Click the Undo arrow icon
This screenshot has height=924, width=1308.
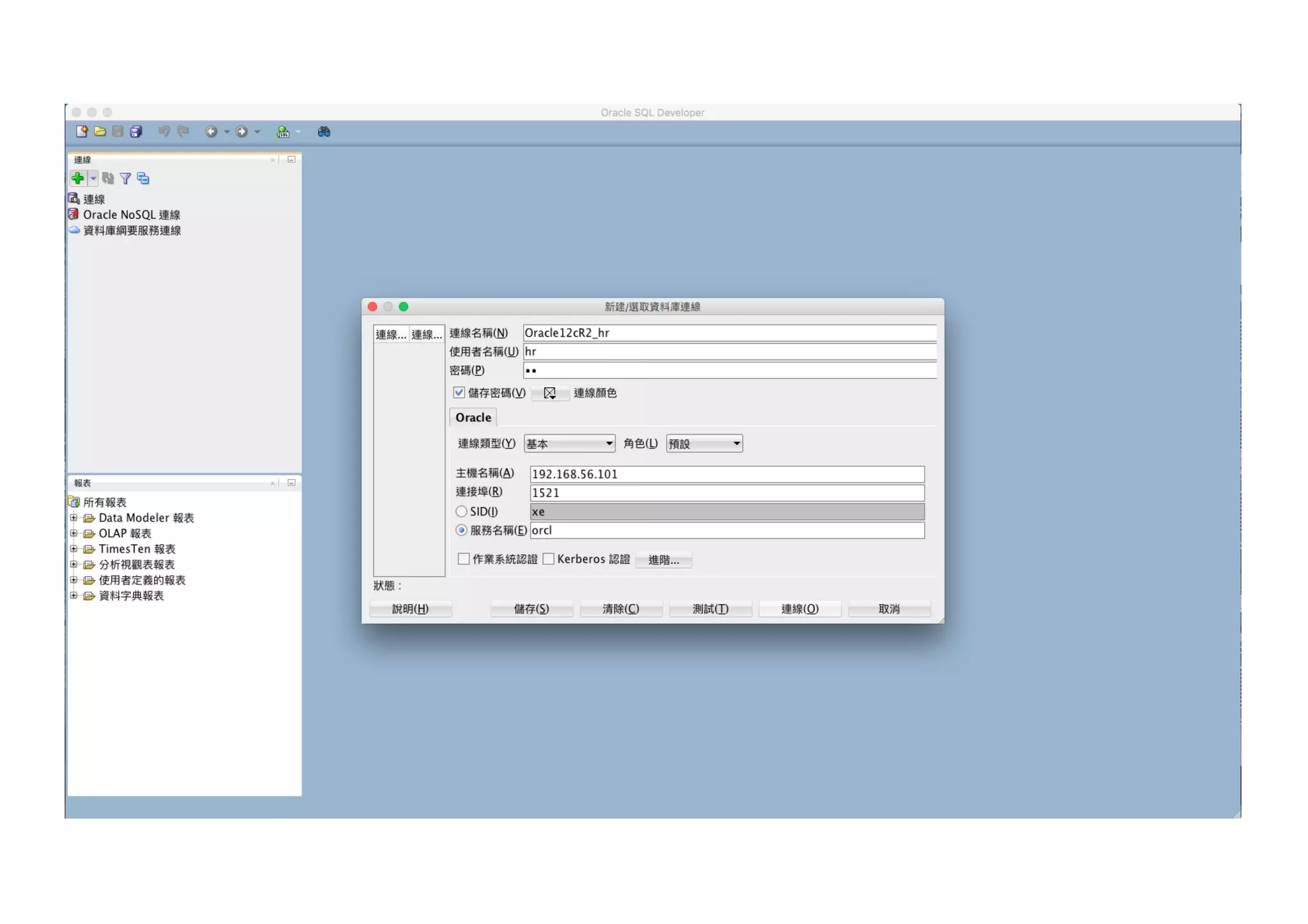[164, 132]
